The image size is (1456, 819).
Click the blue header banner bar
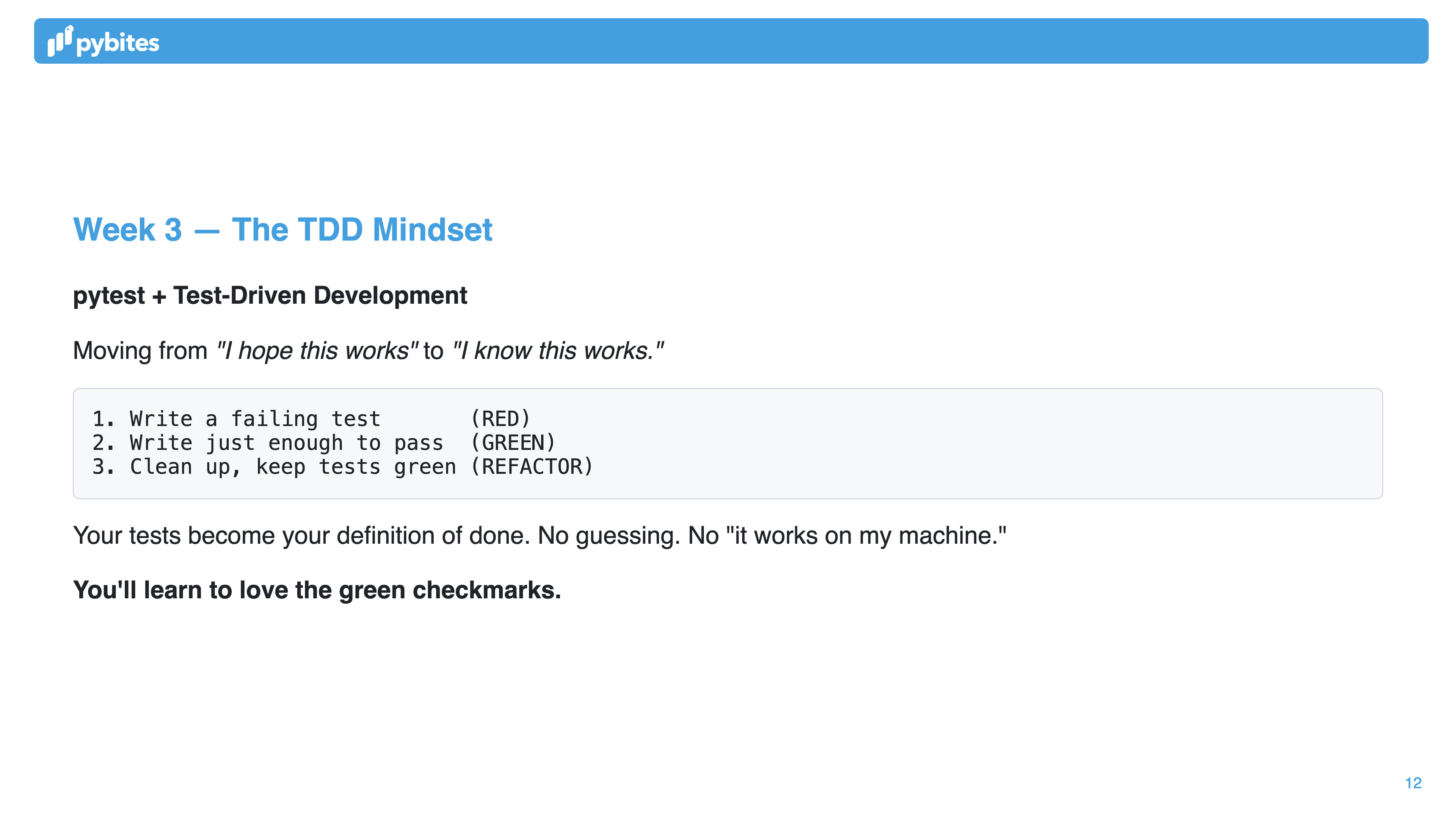pos(731,41)
